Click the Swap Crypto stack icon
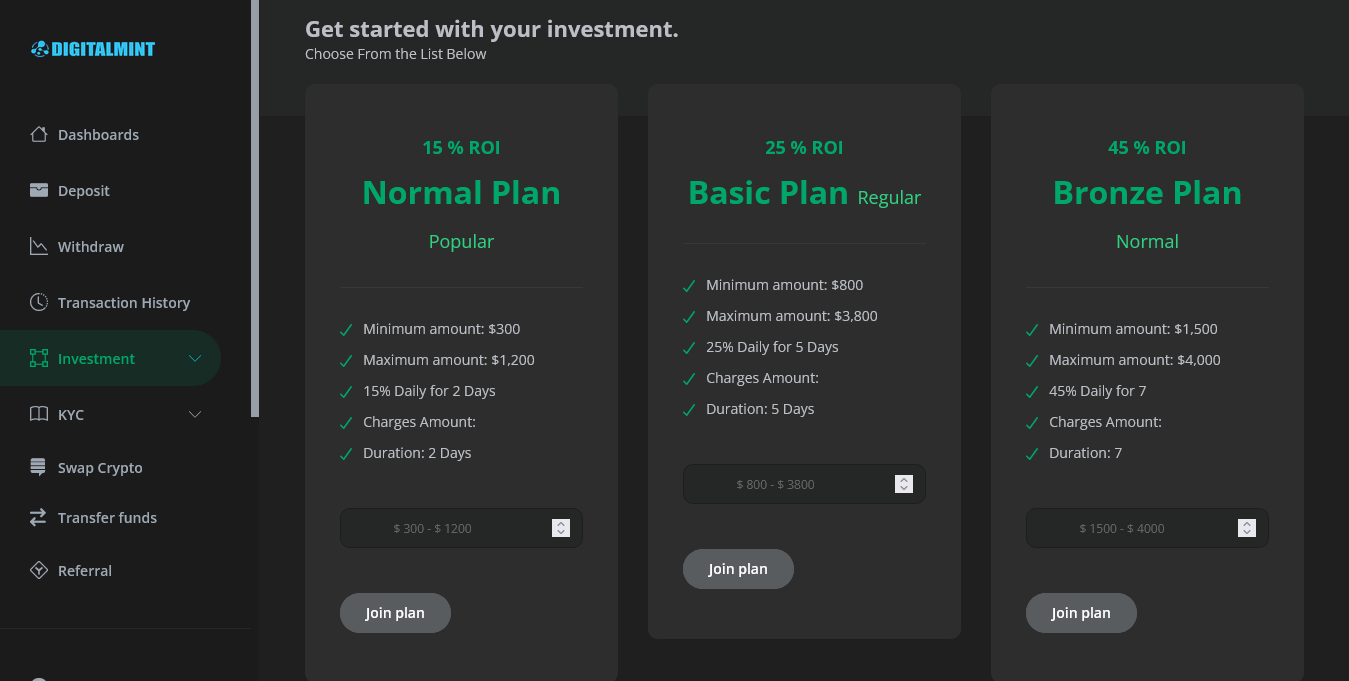Viewport: 1349px width, 681px height. [39, 467]
